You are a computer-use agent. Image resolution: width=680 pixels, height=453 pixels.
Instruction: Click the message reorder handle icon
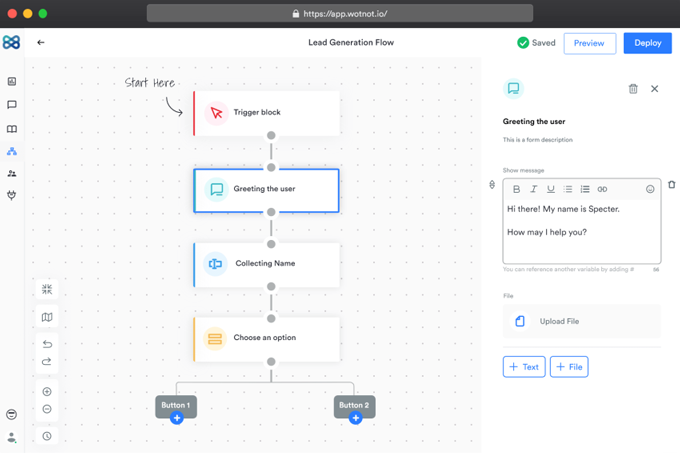click(x=492, y=184)
